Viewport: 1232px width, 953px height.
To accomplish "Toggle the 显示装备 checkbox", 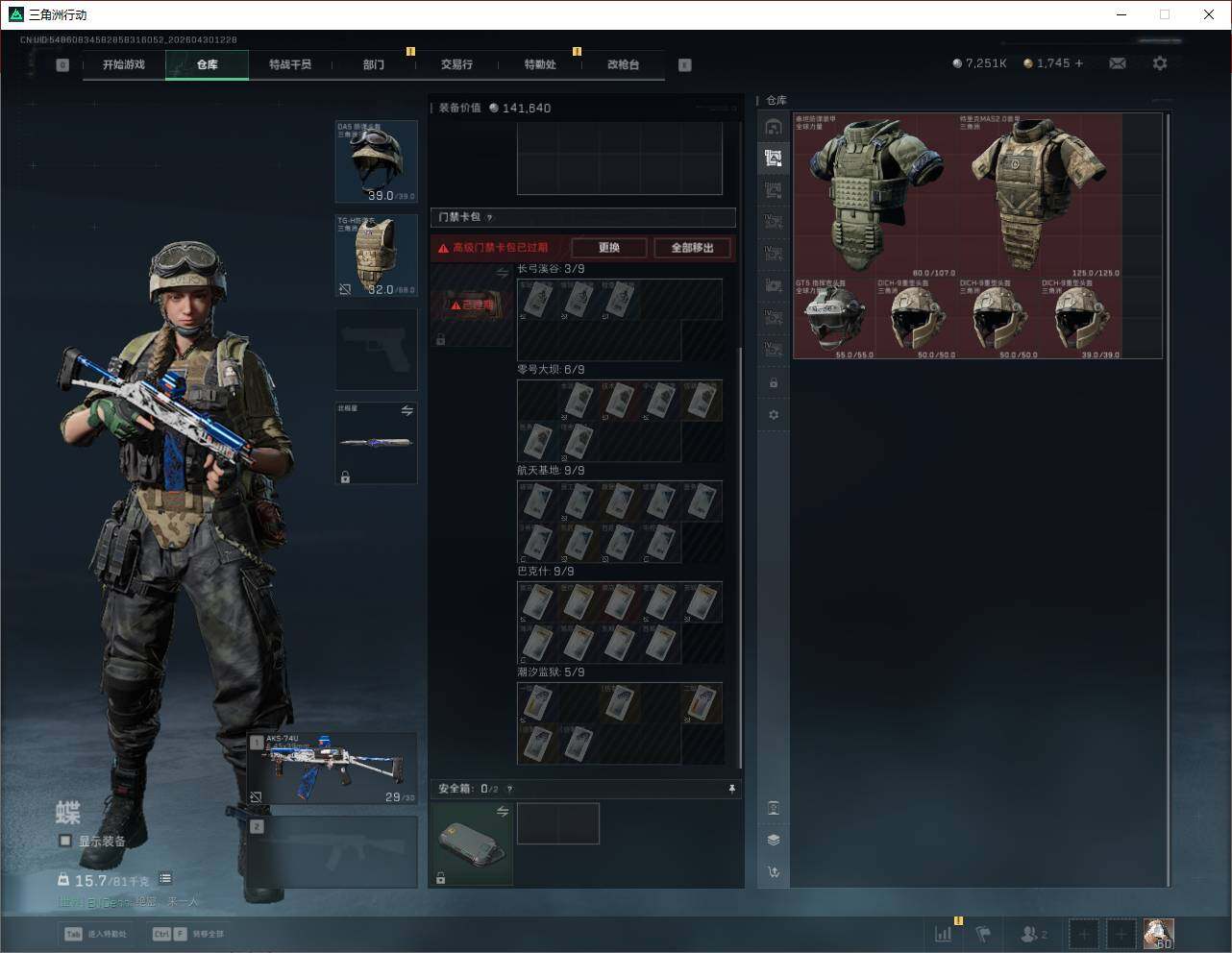I will tap(65, 841).
